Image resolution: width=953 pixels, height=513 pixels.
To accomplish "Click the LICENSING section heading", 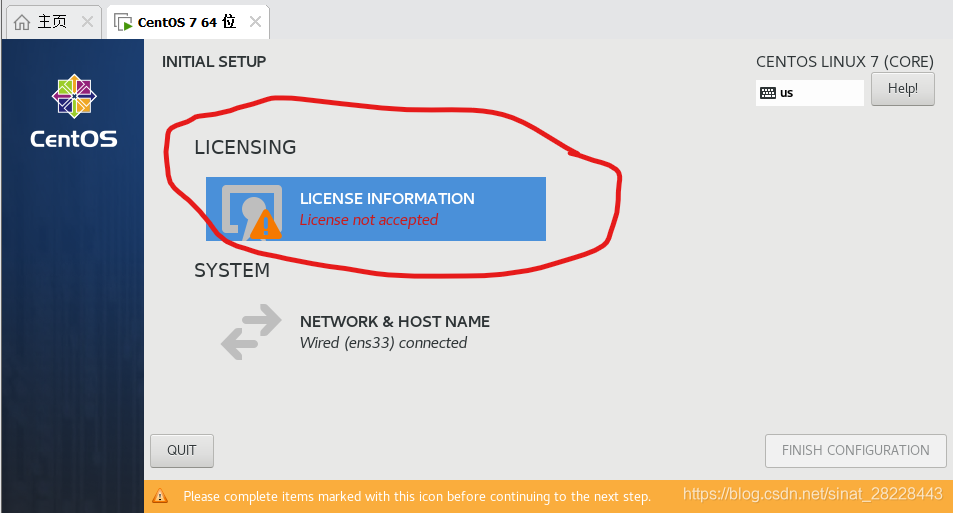I will coord(245,147).
